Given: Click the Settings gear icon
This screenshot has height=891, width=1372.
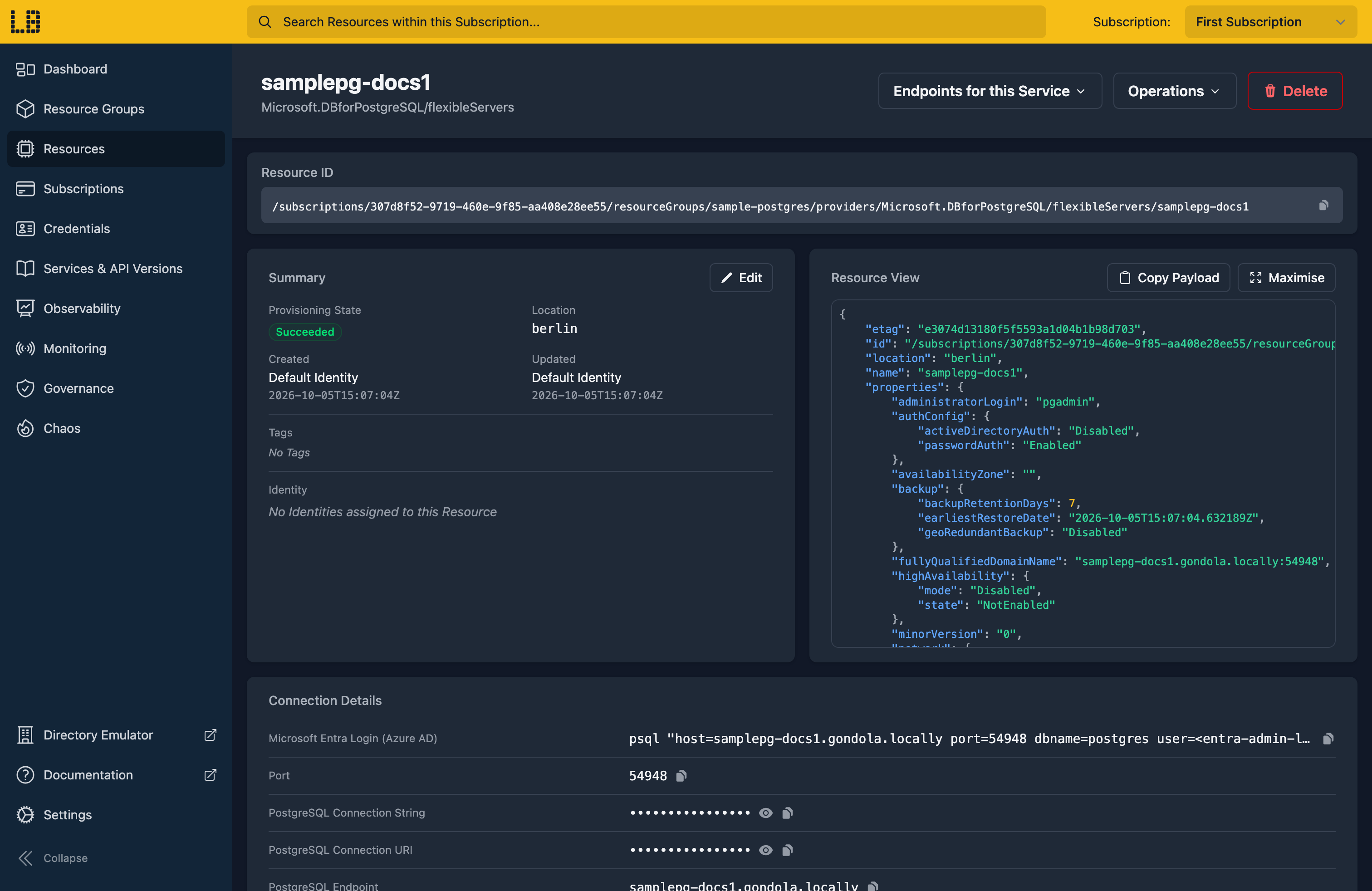Looking at the screenshot, I should coord(25,815).
